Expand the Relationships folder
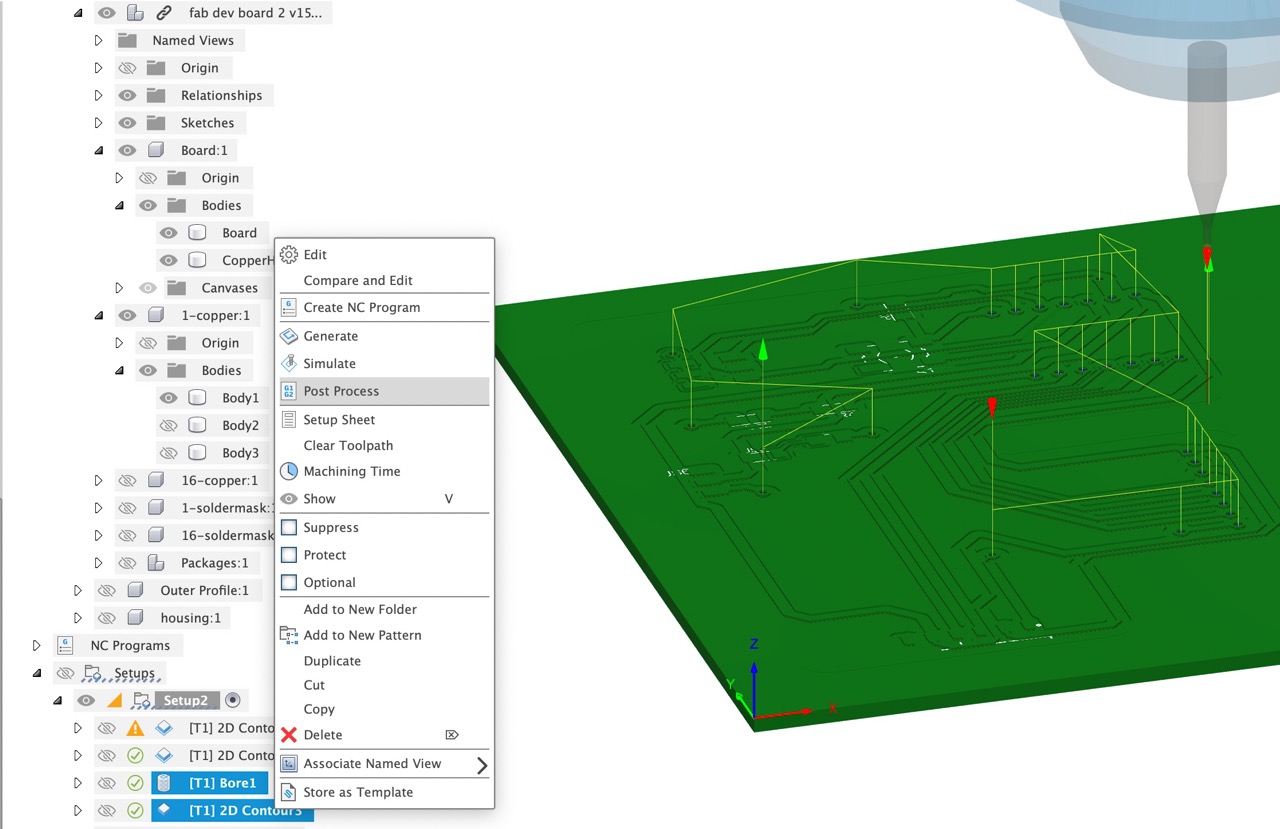The image size is (1280, 829). 98,95
